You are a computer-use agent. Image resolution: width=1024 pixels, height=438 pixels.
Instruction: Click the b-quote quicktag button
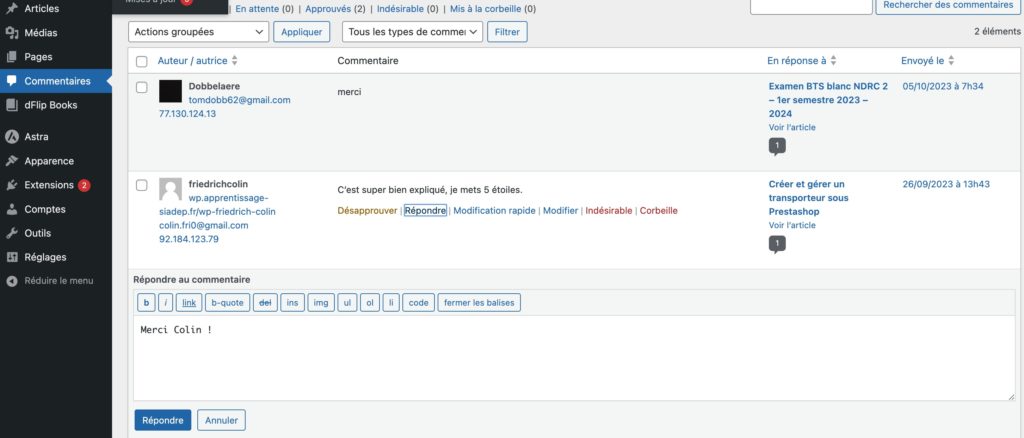pos(227,303)
